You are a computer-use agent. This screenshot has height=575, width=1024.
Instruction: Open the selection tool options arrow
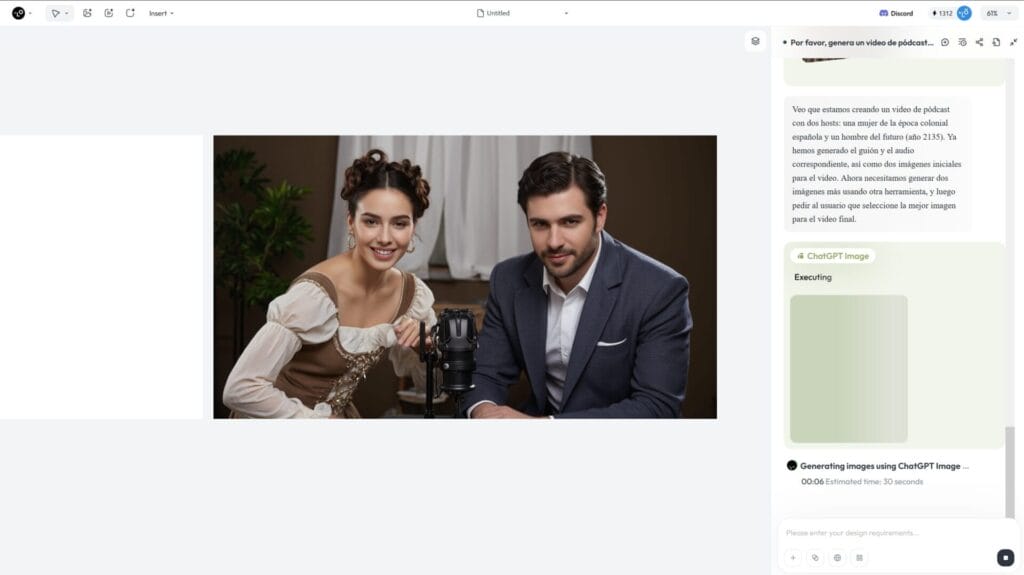67,13
